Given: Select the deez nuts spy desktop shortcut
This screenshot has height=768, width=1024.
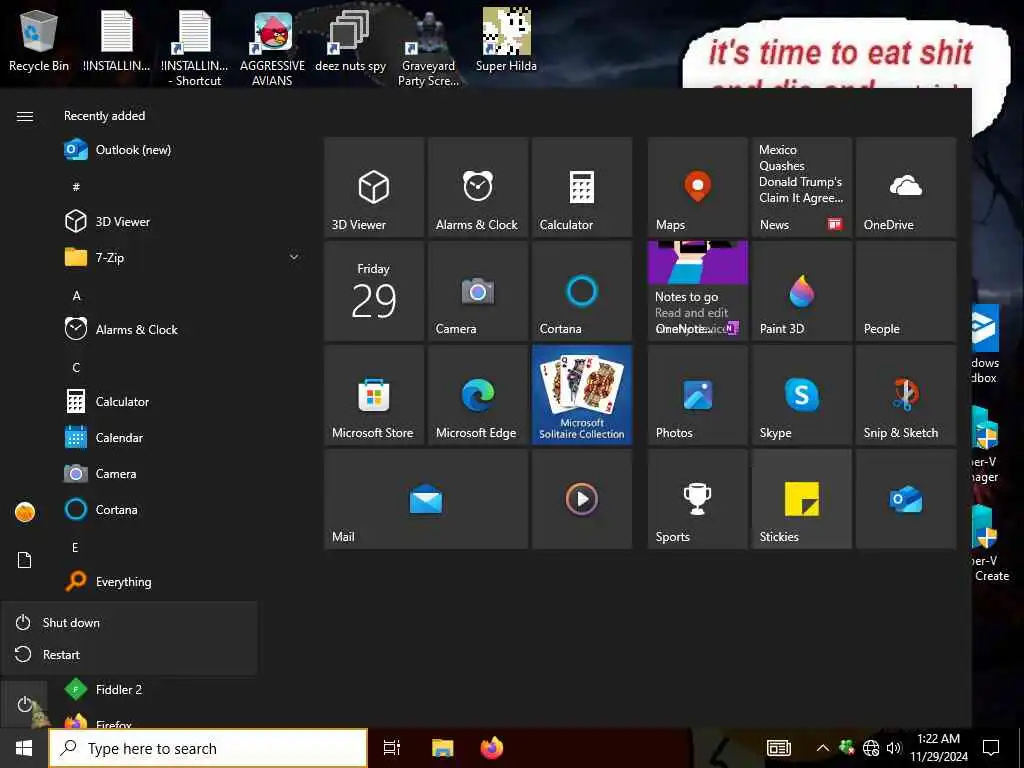Looking at the screenshot, I should click(350, 40).
